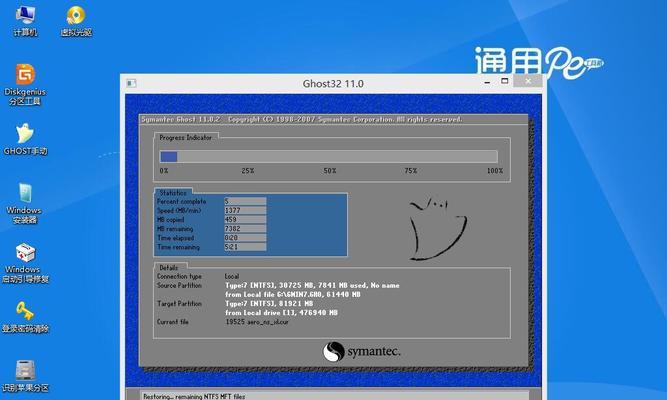Click the 100% progress marker label

tap(495, 171)
